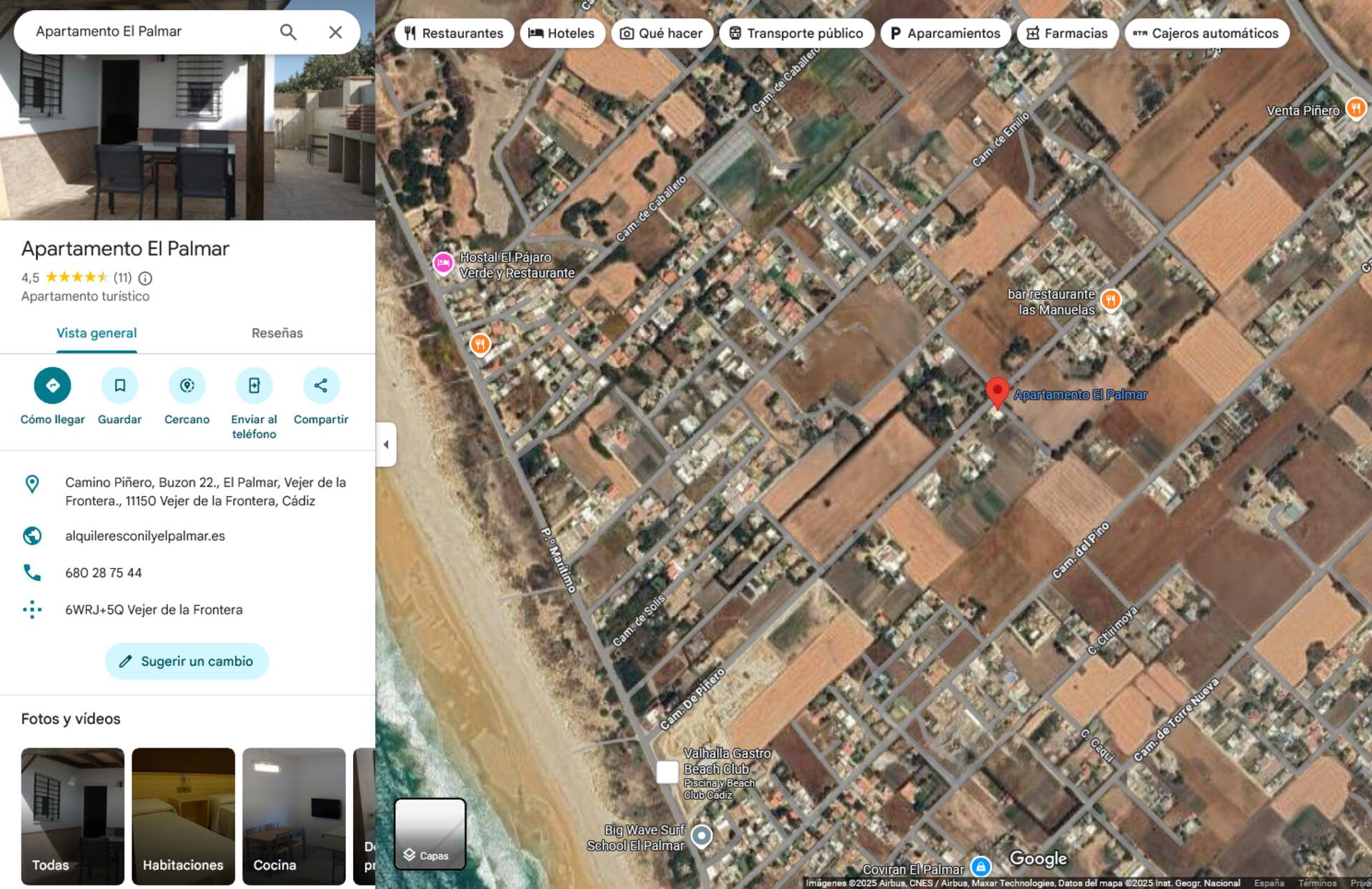
Task: Click the phone number 680 28 75 44
Action: click(x=104, y=573)
